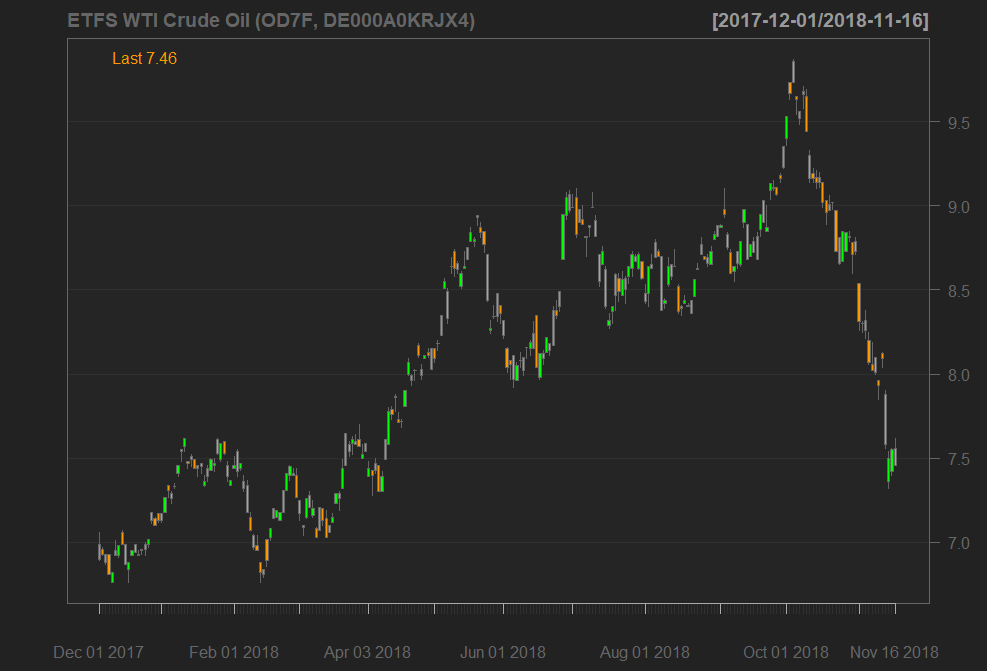Click the Nov 16 2018 date label
Image resolution: width=987 pixels, height=671 pixels.
(895, 652)
